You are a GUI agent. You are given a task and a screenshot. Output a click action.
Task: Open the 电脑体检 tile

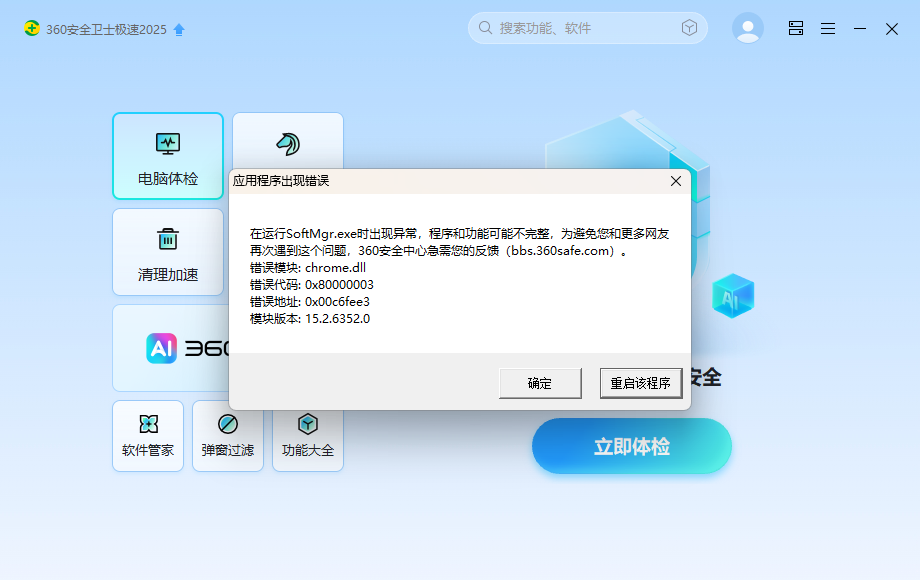(168, 156)
